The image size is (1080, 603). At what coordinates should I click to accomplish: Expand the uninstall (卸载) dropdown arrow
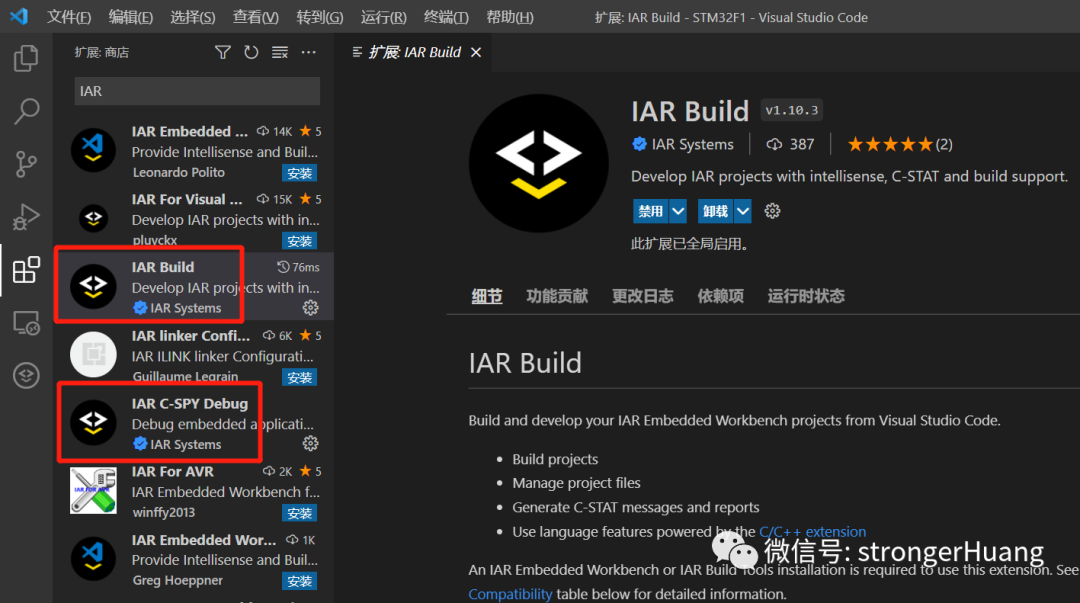742,211
